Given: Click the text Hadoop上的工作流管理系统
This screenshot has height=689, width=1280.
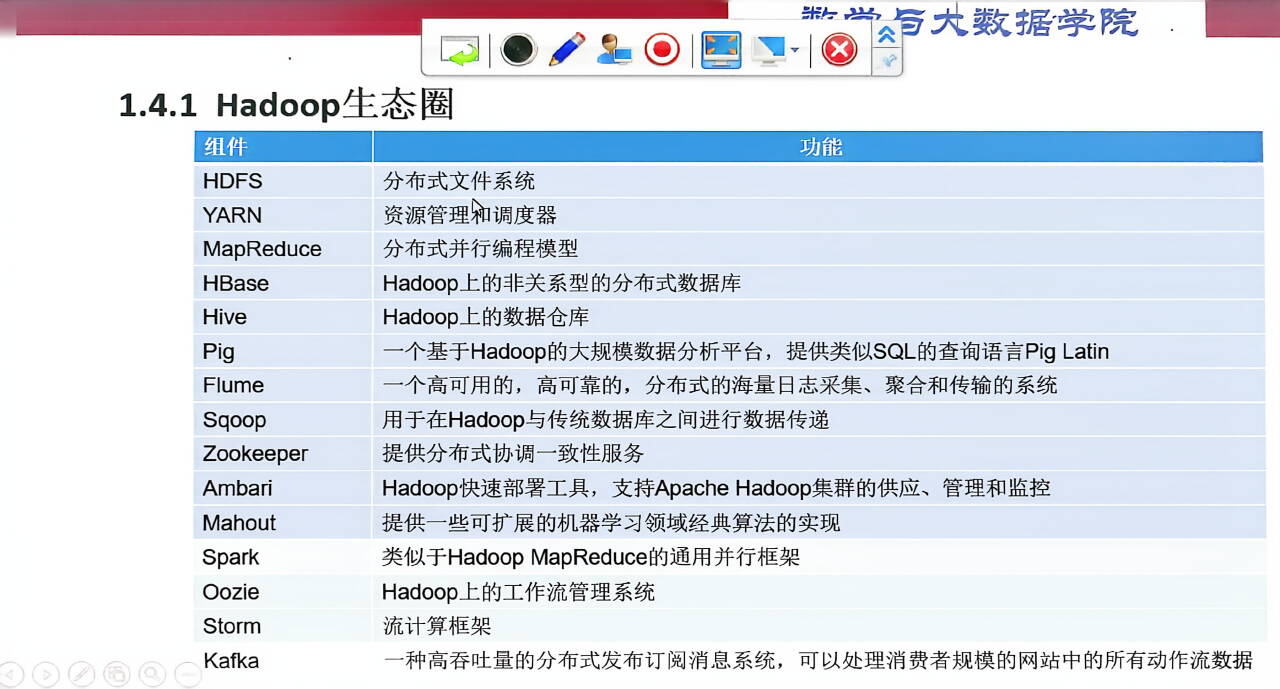Looking at the screenshot, I should click(x=519, y=592).
